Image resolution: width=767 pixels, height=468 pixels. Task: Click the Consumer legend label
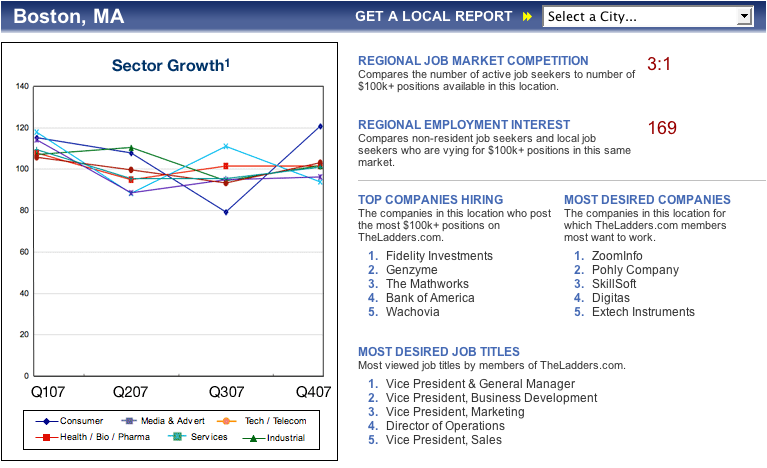coord(81,421)
